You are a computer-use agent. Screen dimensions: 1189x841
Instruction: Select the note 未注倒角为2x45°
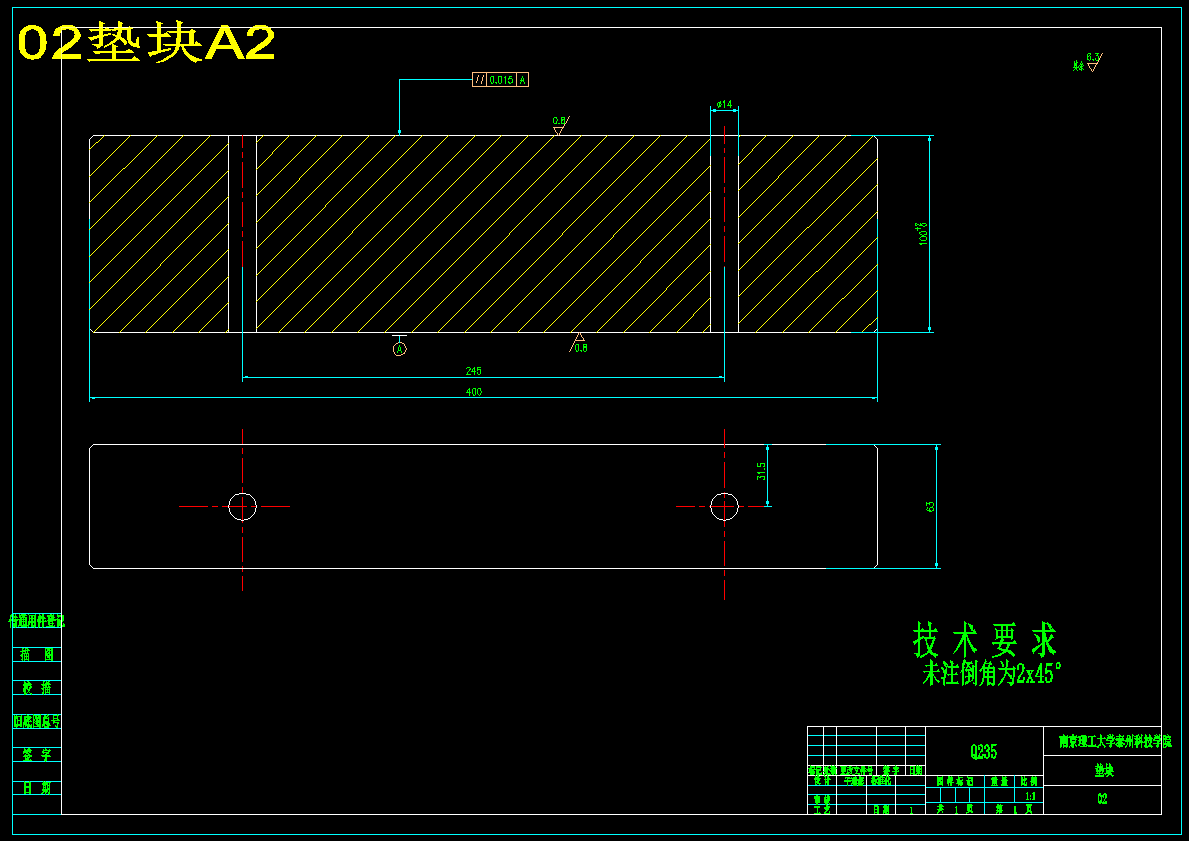tap(992, 673)
